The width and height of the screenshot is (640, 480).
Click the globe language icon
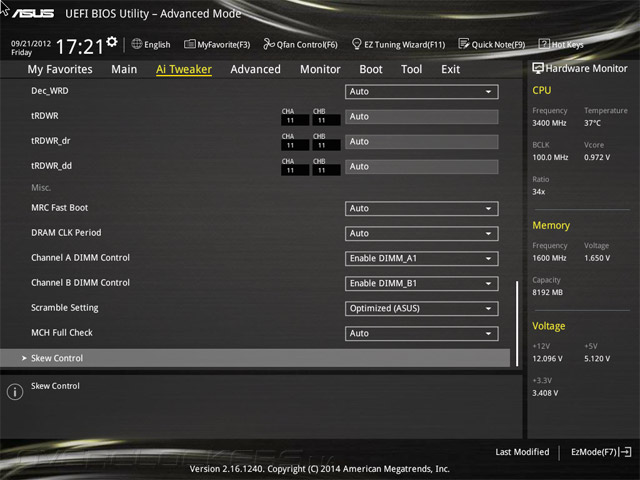pos(137,44)
